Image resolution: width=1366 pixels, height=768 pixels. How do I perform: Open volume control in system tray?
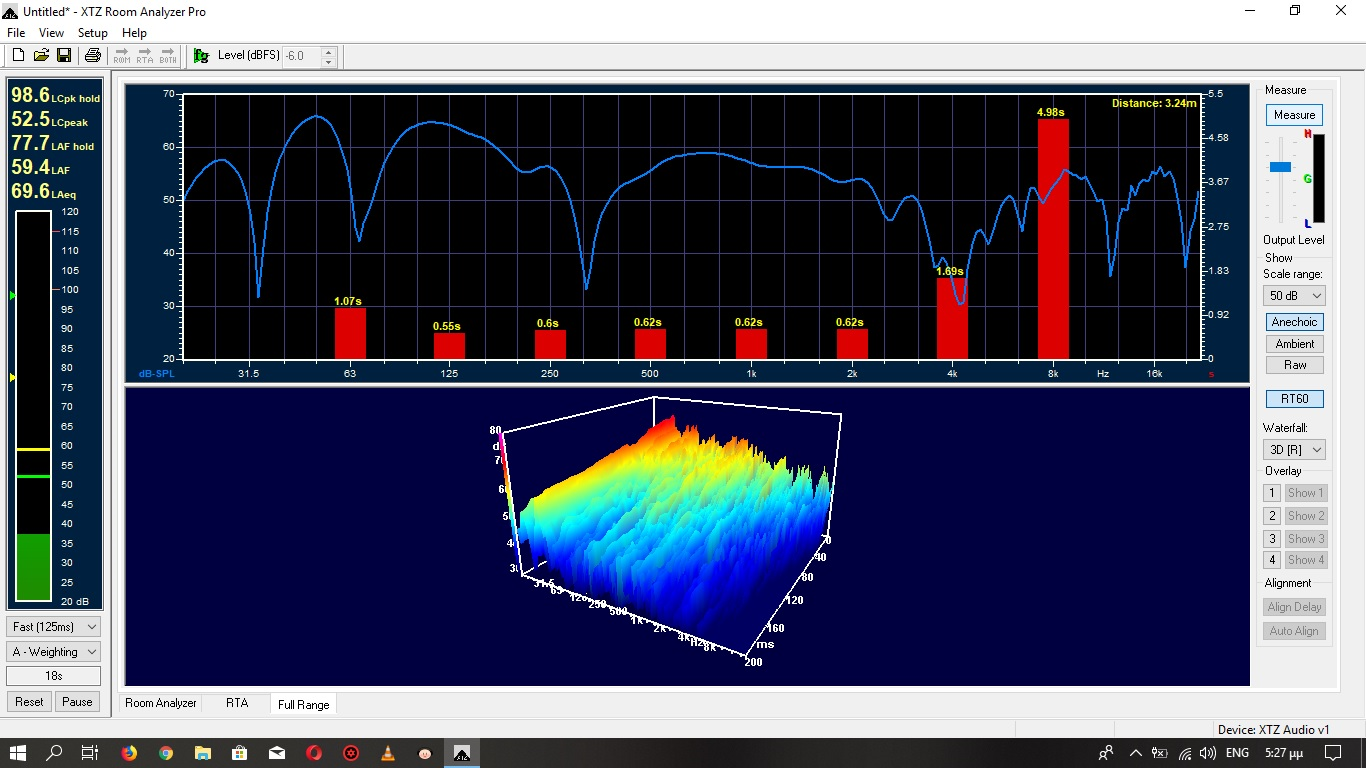(x=1208, y=753)
